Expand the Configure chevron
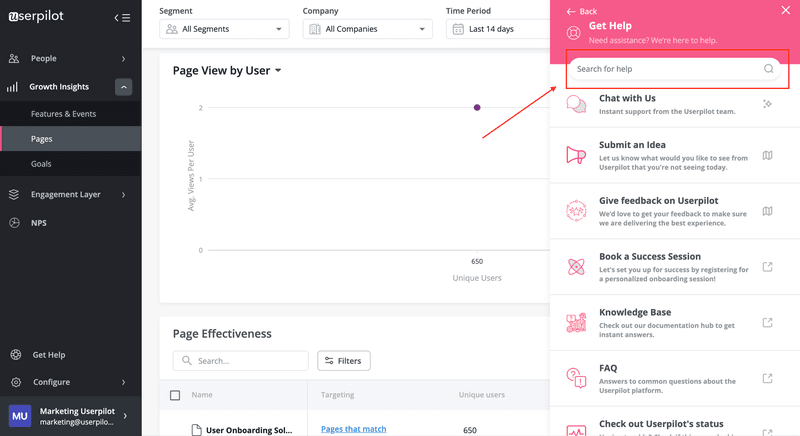This screenshot has height=436, width=800. coord(123,382)
